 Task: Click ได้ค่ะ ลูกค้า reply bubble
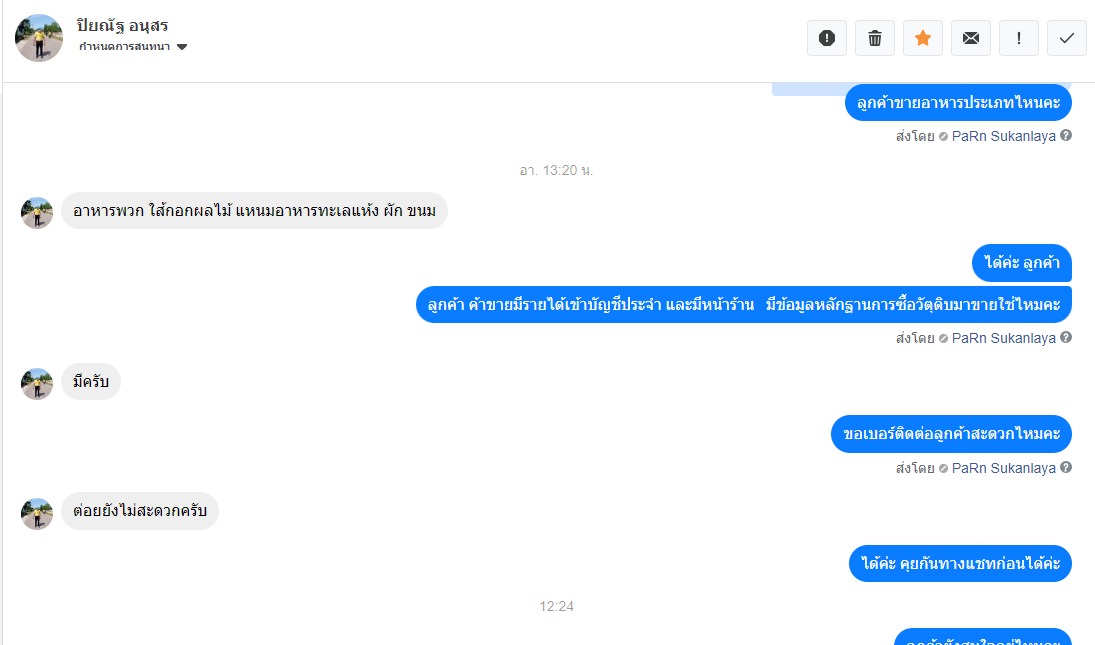(x=1022, y=262)
